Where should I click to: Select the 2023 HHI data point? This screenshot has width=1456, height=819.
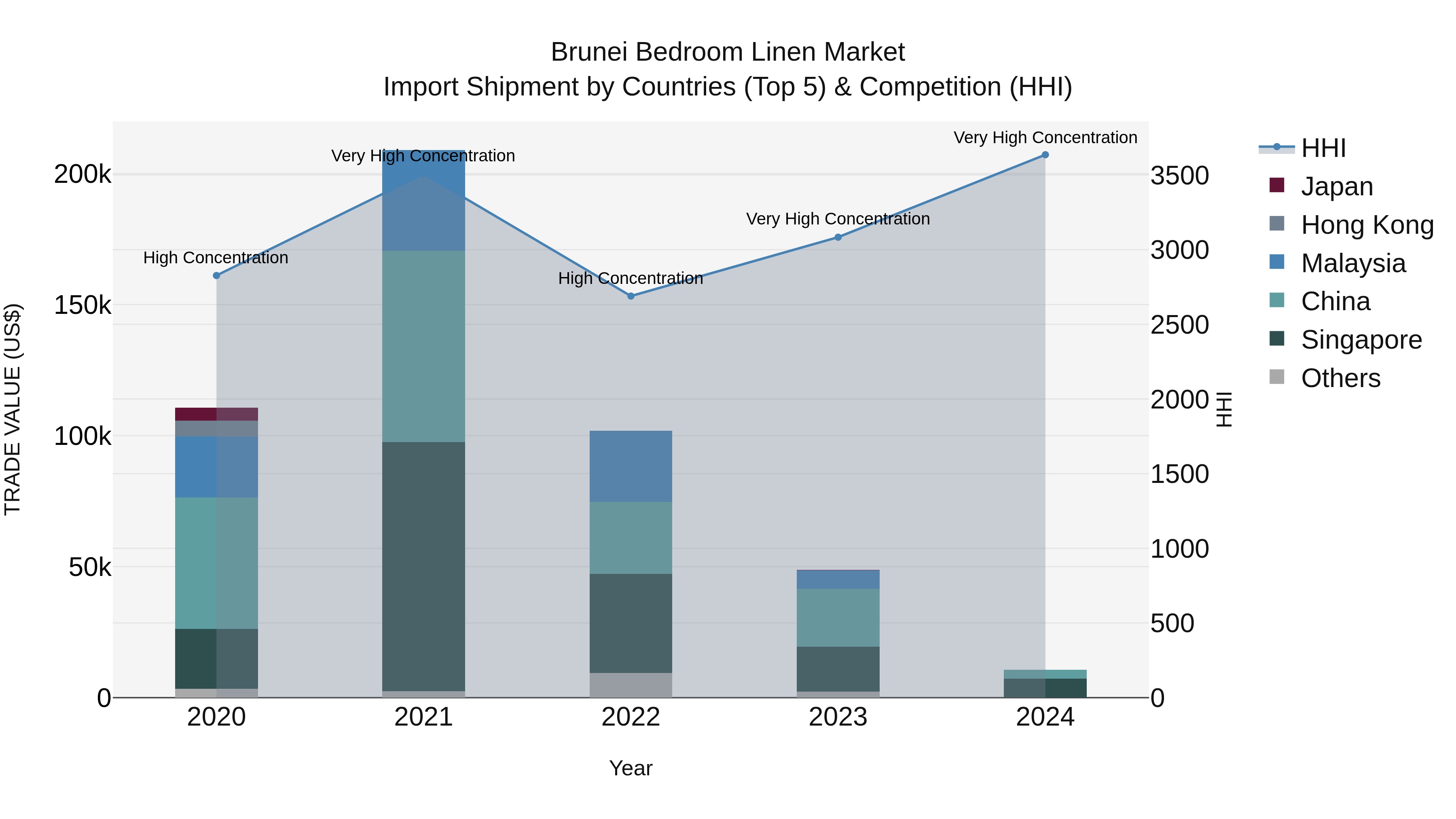click(838, 237)
